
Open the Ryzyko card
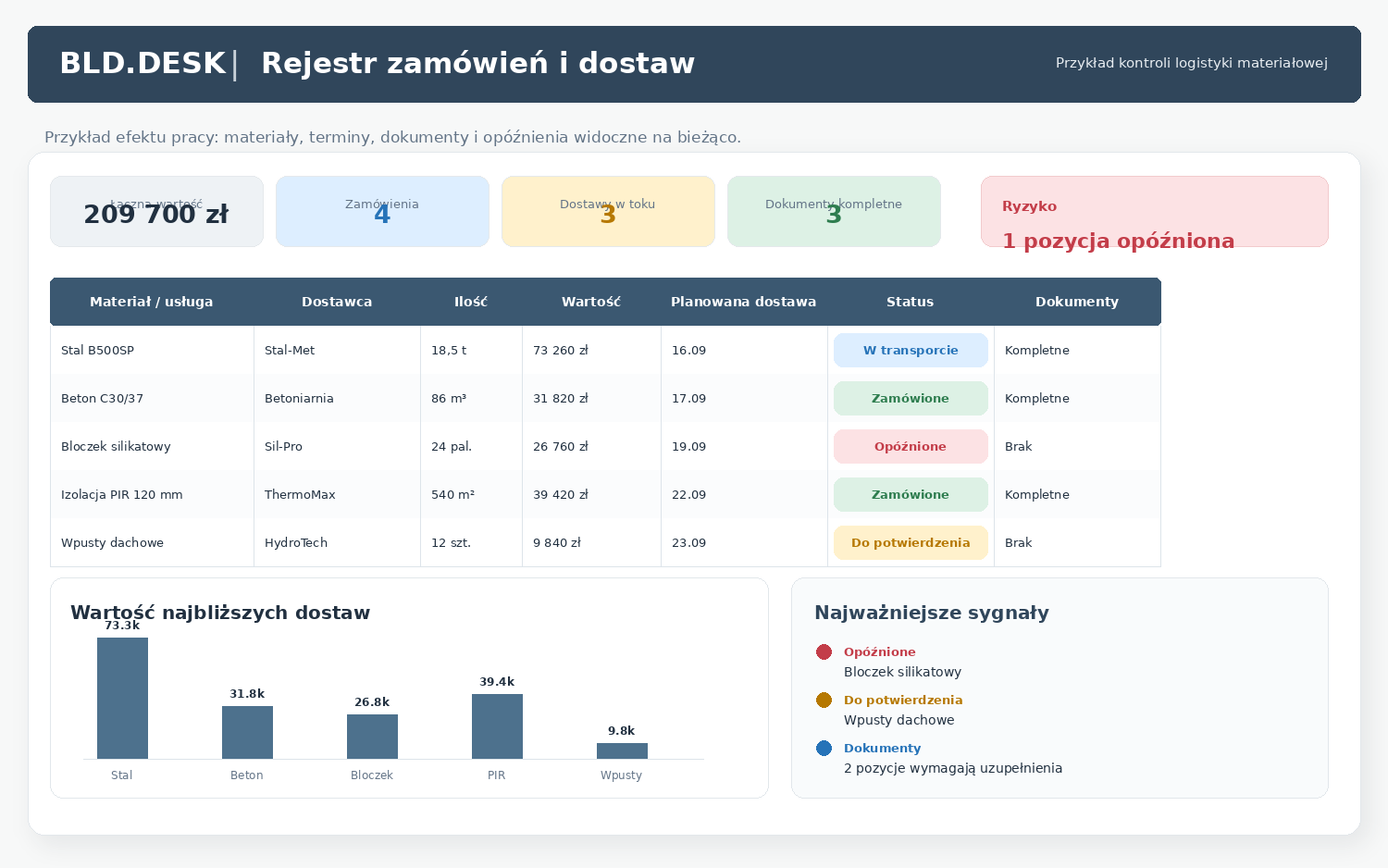click(1155, 212)
